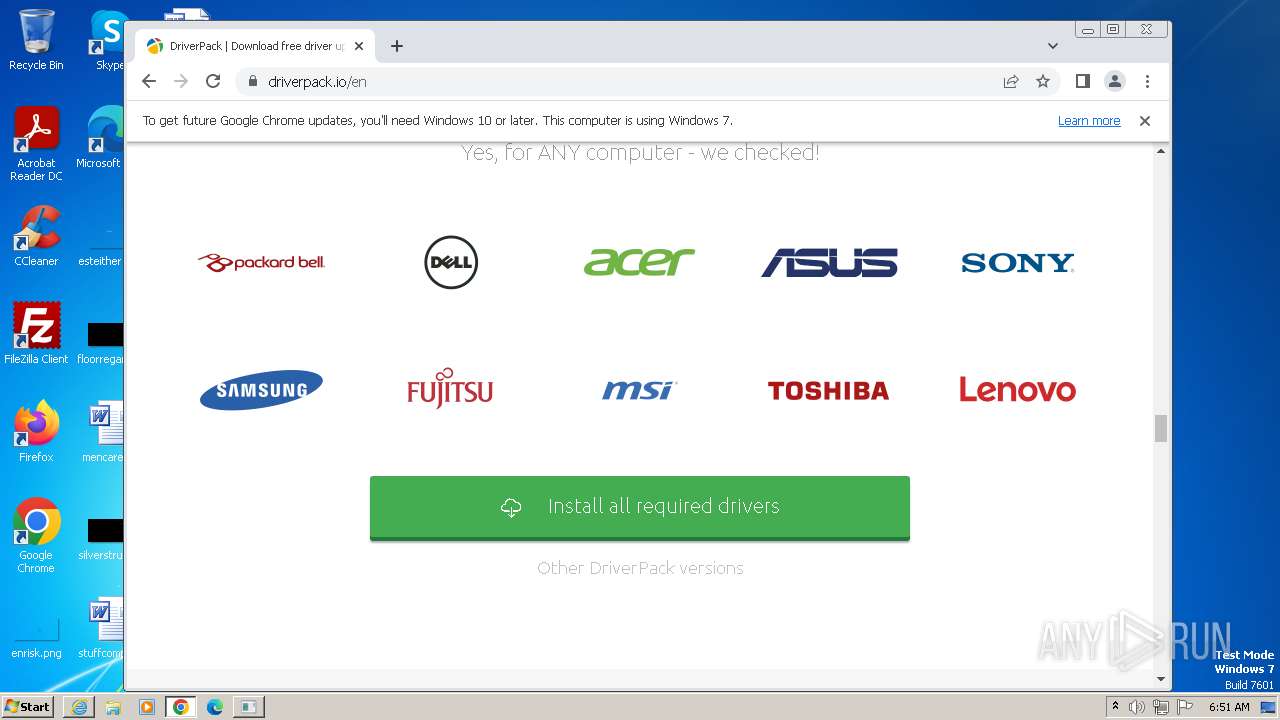Click the Samsung logo
This screenshot has width=1280, height=720.
click(261, 390)
